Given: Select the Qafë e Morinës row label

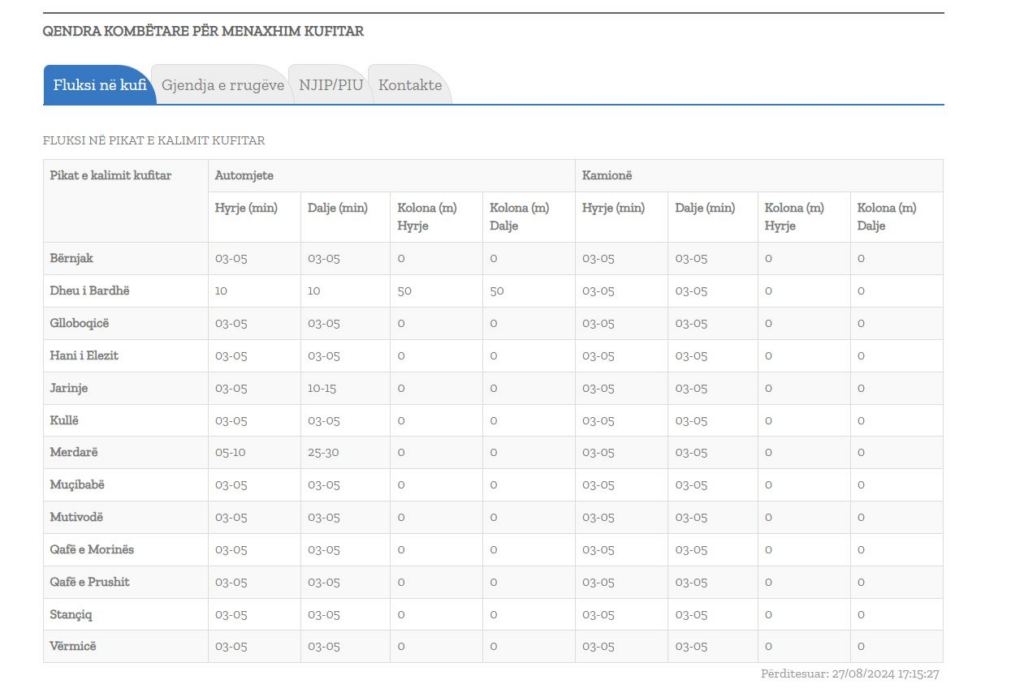Looking at the screenshot, I should click(x=91, y=549).
